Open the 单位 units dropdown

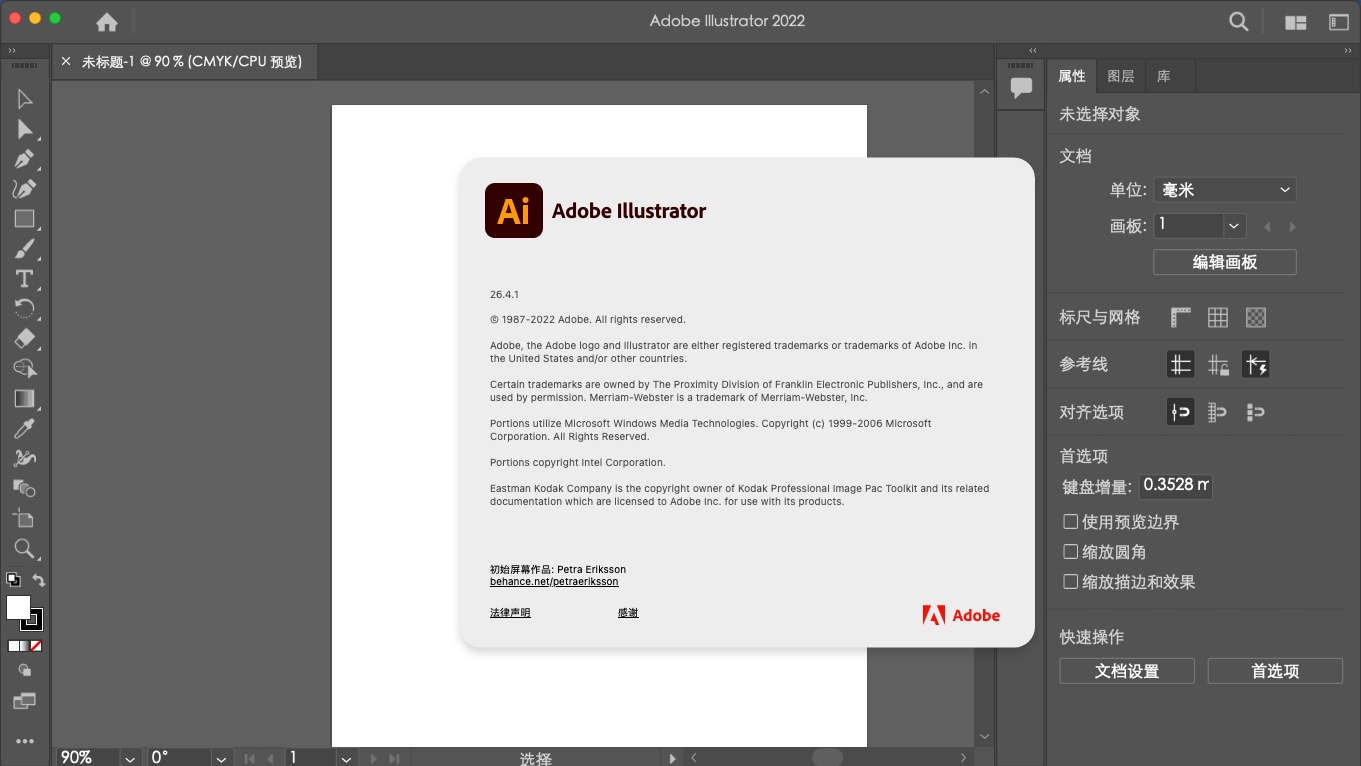(1225, 189)
